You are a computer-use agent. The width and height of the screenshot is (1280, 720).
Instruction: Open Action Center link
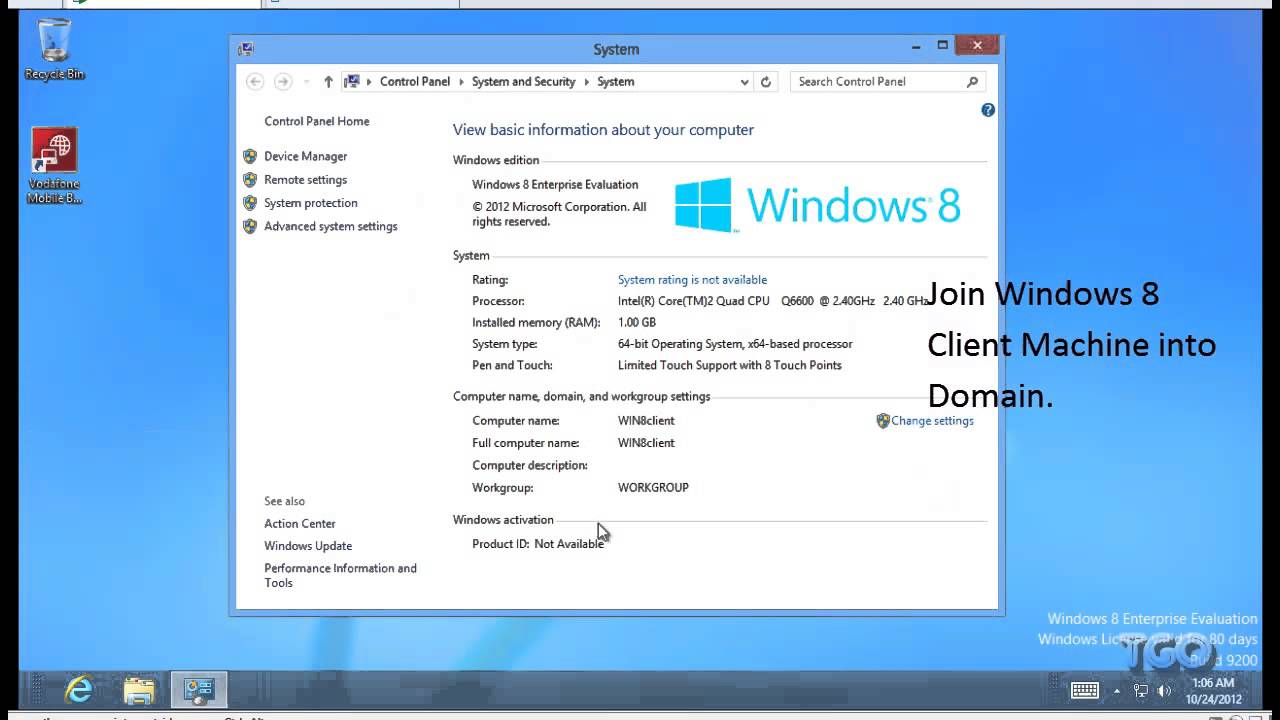click(300, 524)
